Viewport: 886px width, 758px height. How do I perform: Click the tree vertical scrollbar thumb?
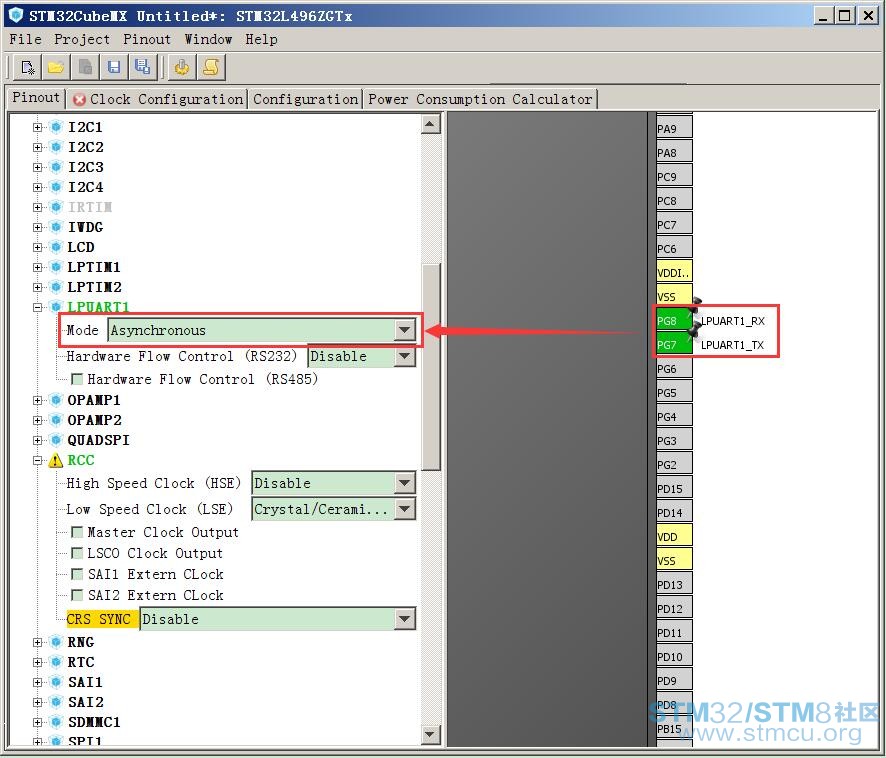tap(431, 367)
